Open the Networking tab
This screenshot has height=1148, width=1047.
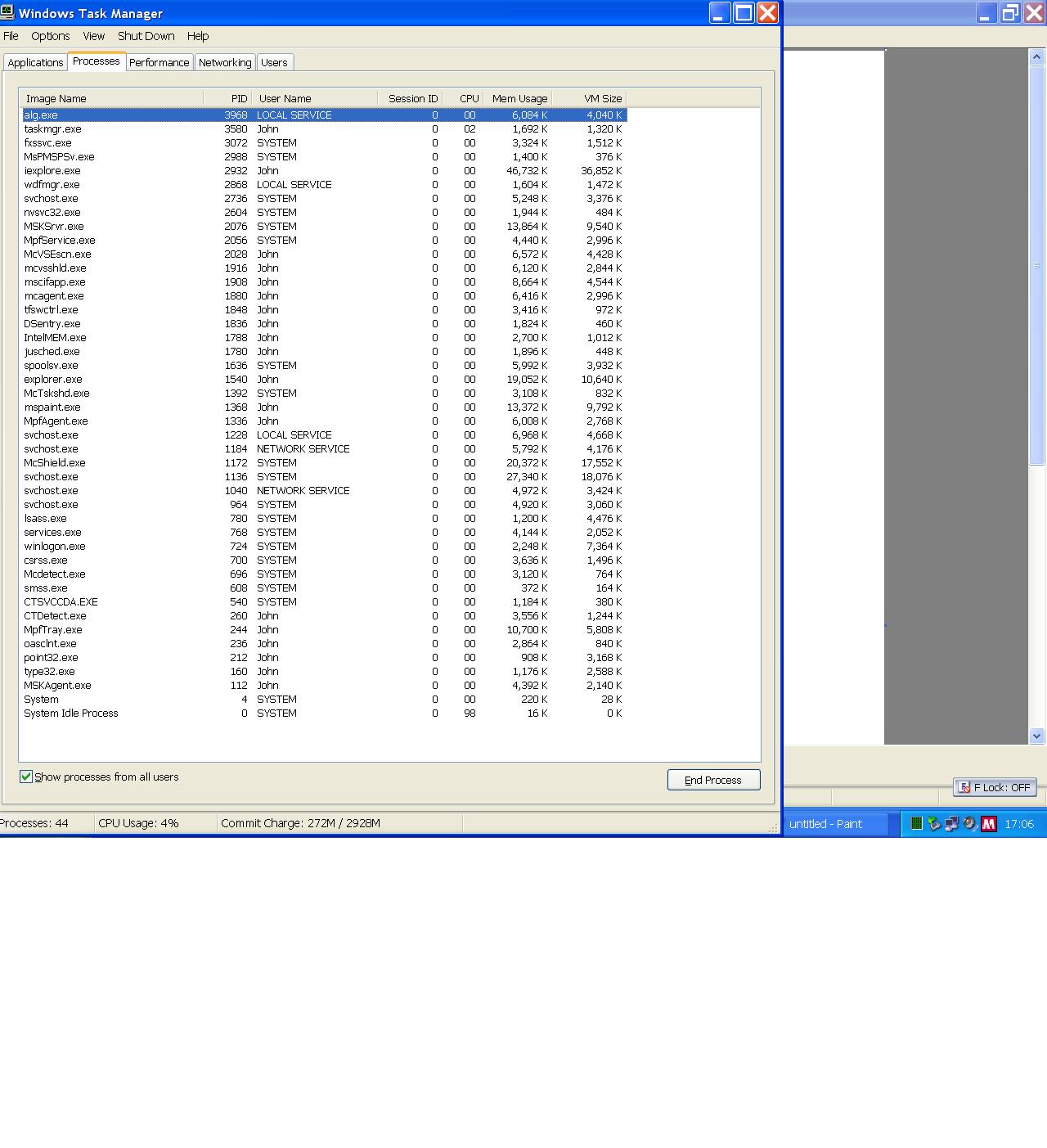225,62
